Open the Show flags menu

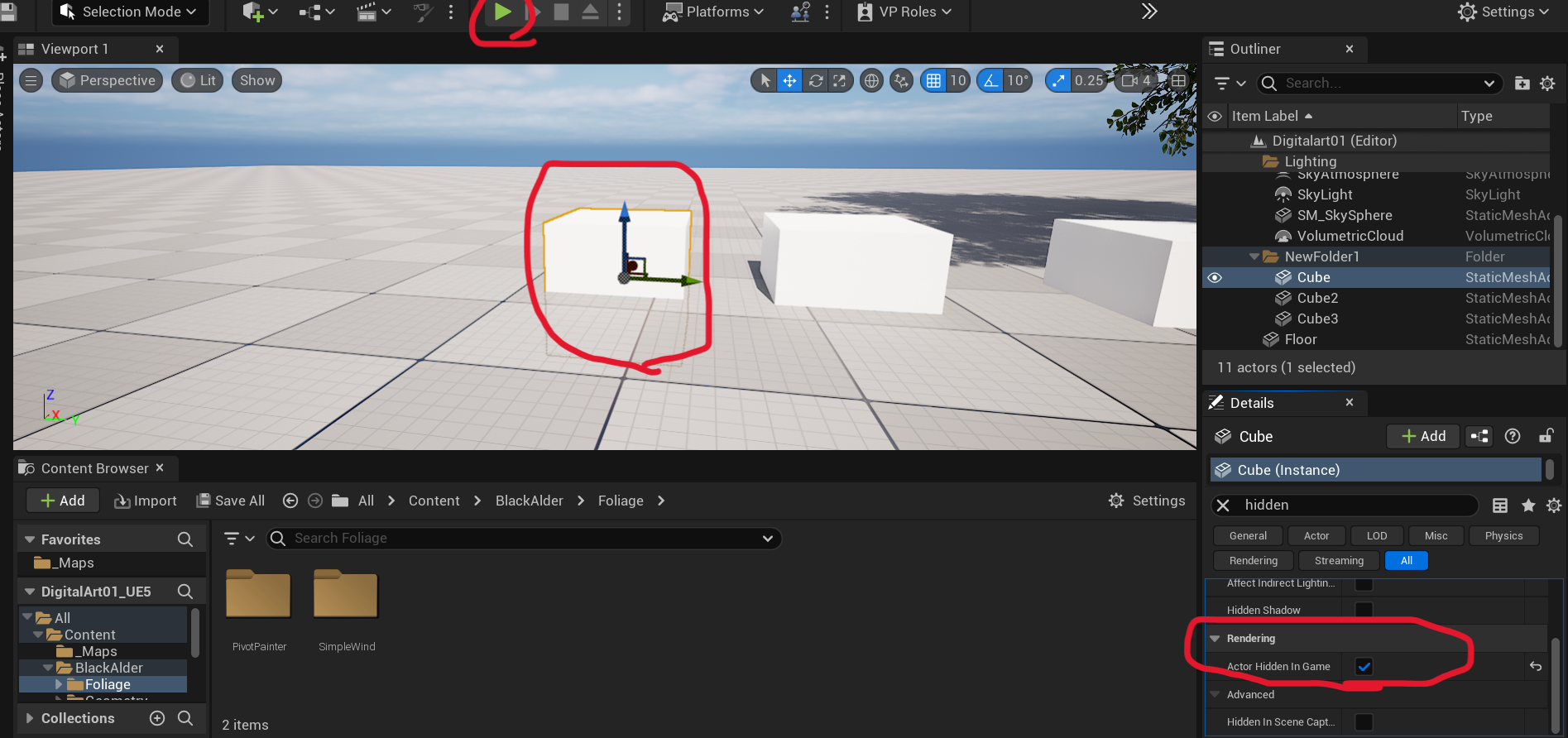(257, 80)
